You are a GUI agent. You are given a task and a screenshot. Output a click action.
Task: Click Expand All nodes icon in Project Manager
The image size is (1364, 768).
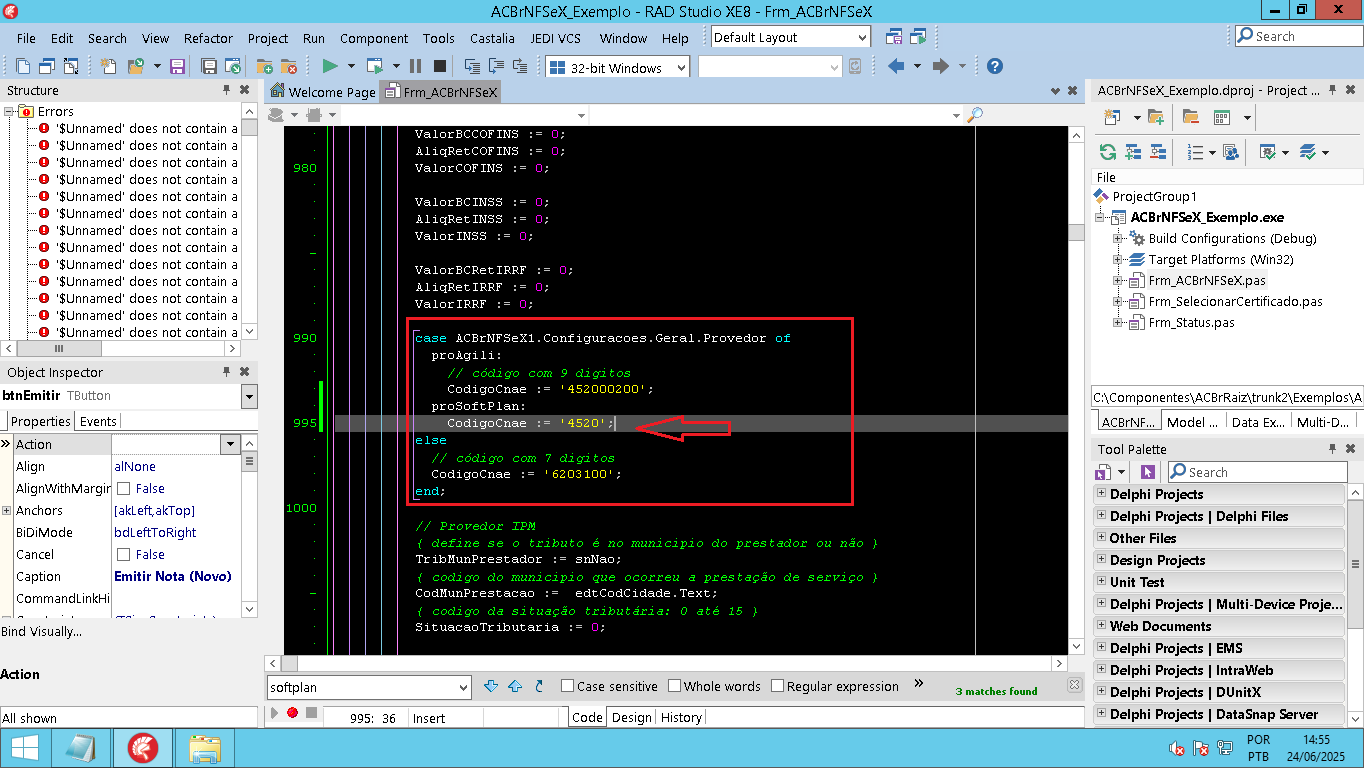click(x=1133, y=152)
